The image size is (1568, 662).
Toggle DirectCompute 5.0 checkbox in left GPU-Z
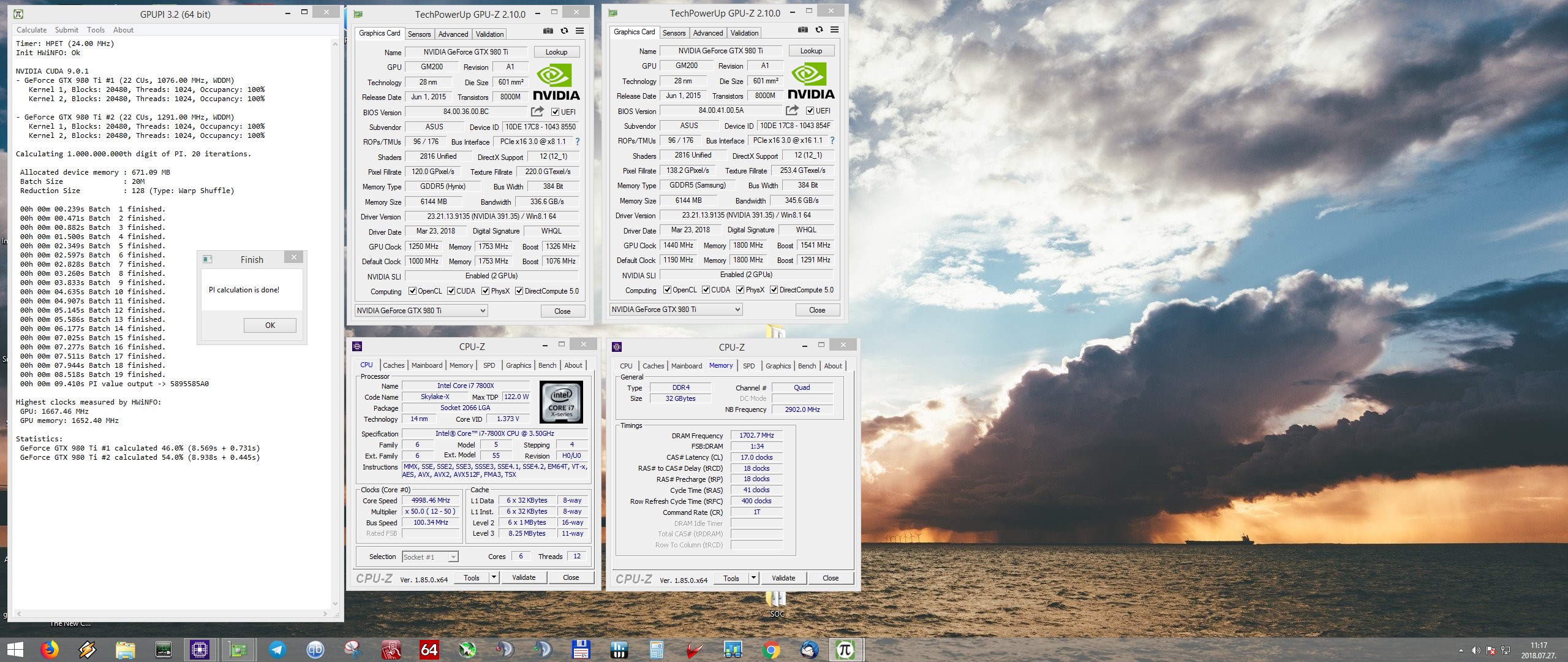tap(519, 291)
